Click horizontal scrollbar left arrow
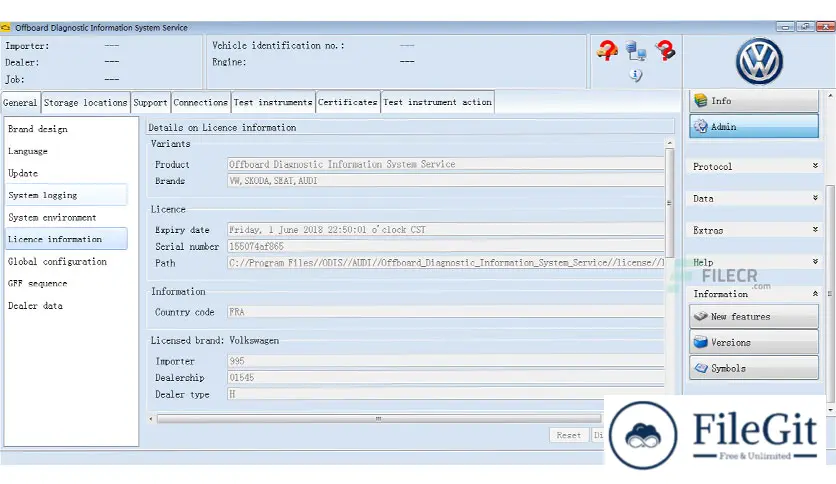The width and height of the screenshot is (836, 484). tap(151, 419)
